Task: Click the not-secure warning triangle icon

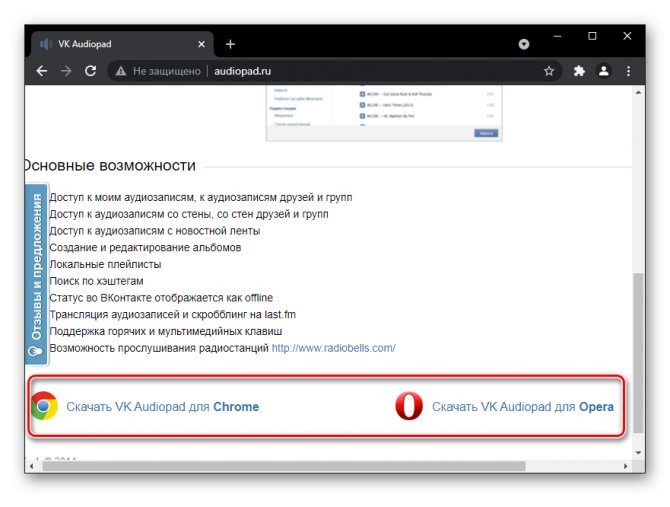Action: pyautogui.click(x=121, y=71)
